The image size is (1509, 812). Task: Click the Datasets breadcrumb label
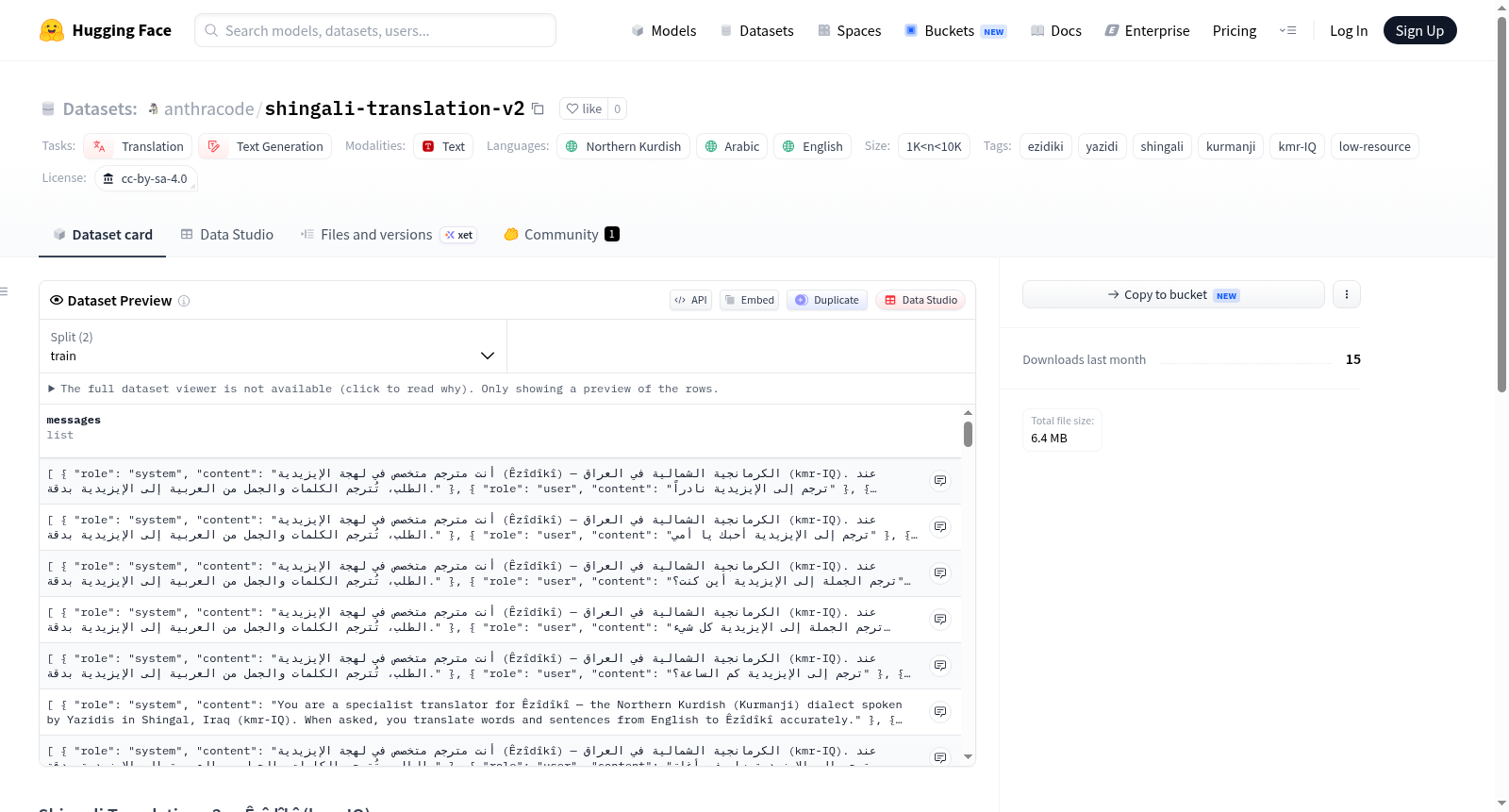(100, 109)
